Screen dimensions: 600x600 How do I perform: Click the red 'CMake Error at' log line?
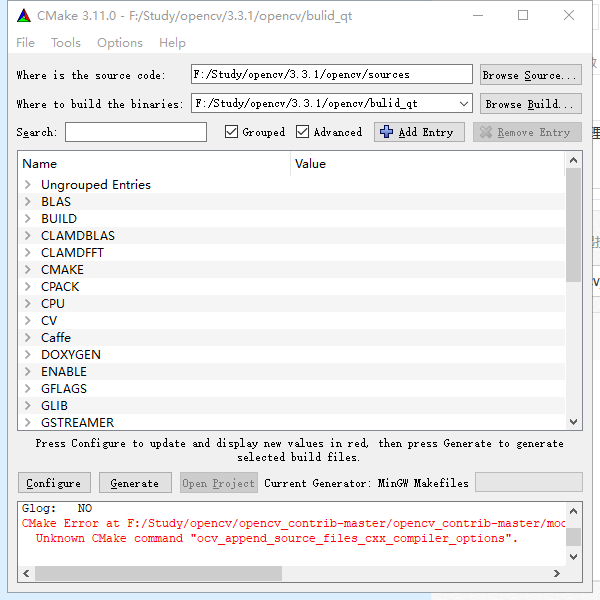(293, 523)
